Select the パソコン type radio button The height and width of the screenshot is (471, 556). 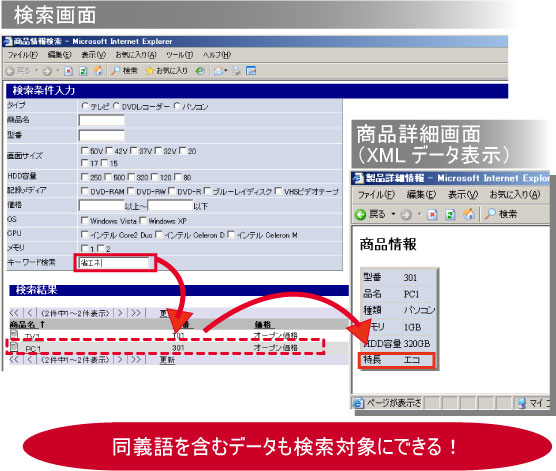tap(177, 106)
